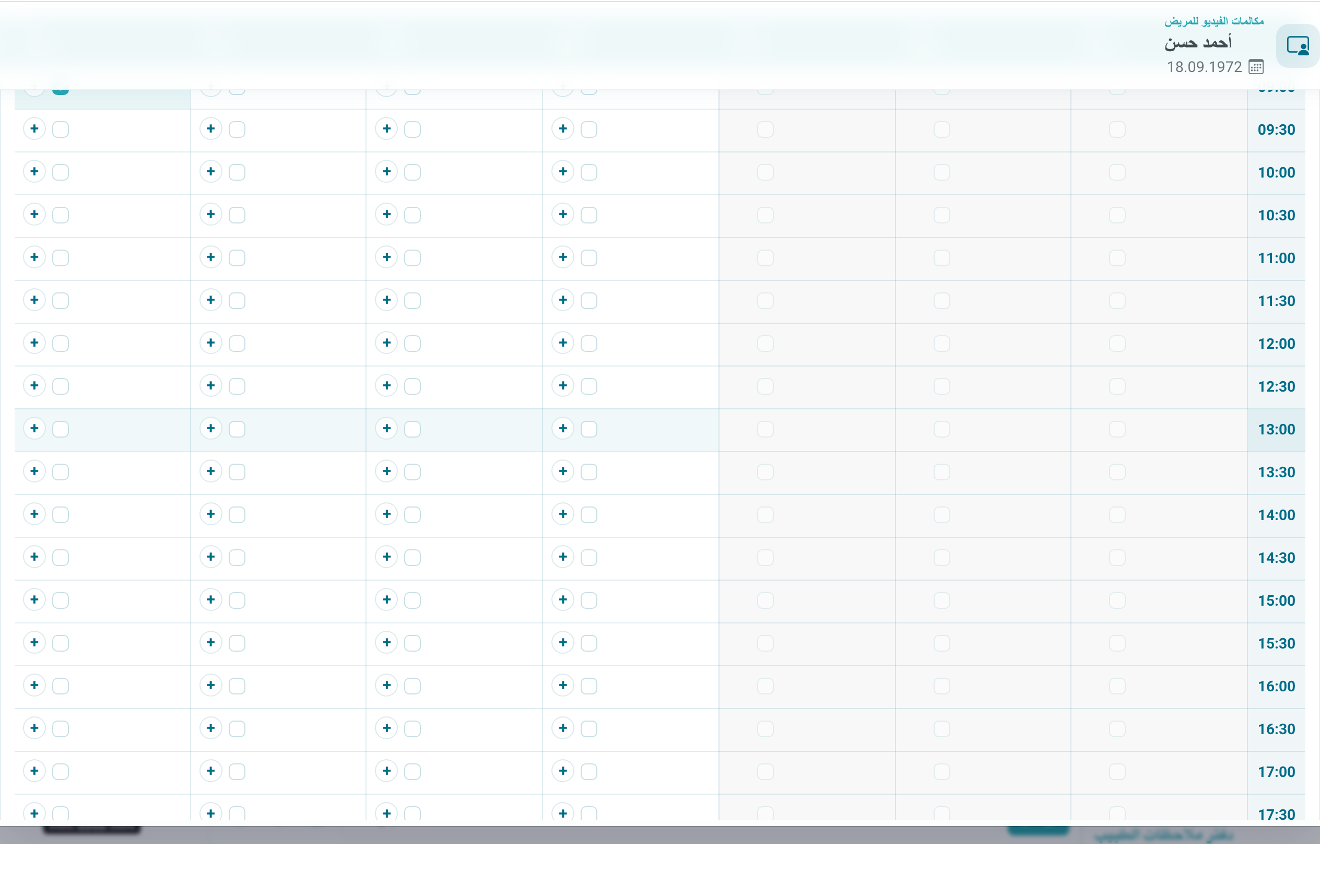Check the 12:00 box in fourth column from left

click(x=589, y=344)
